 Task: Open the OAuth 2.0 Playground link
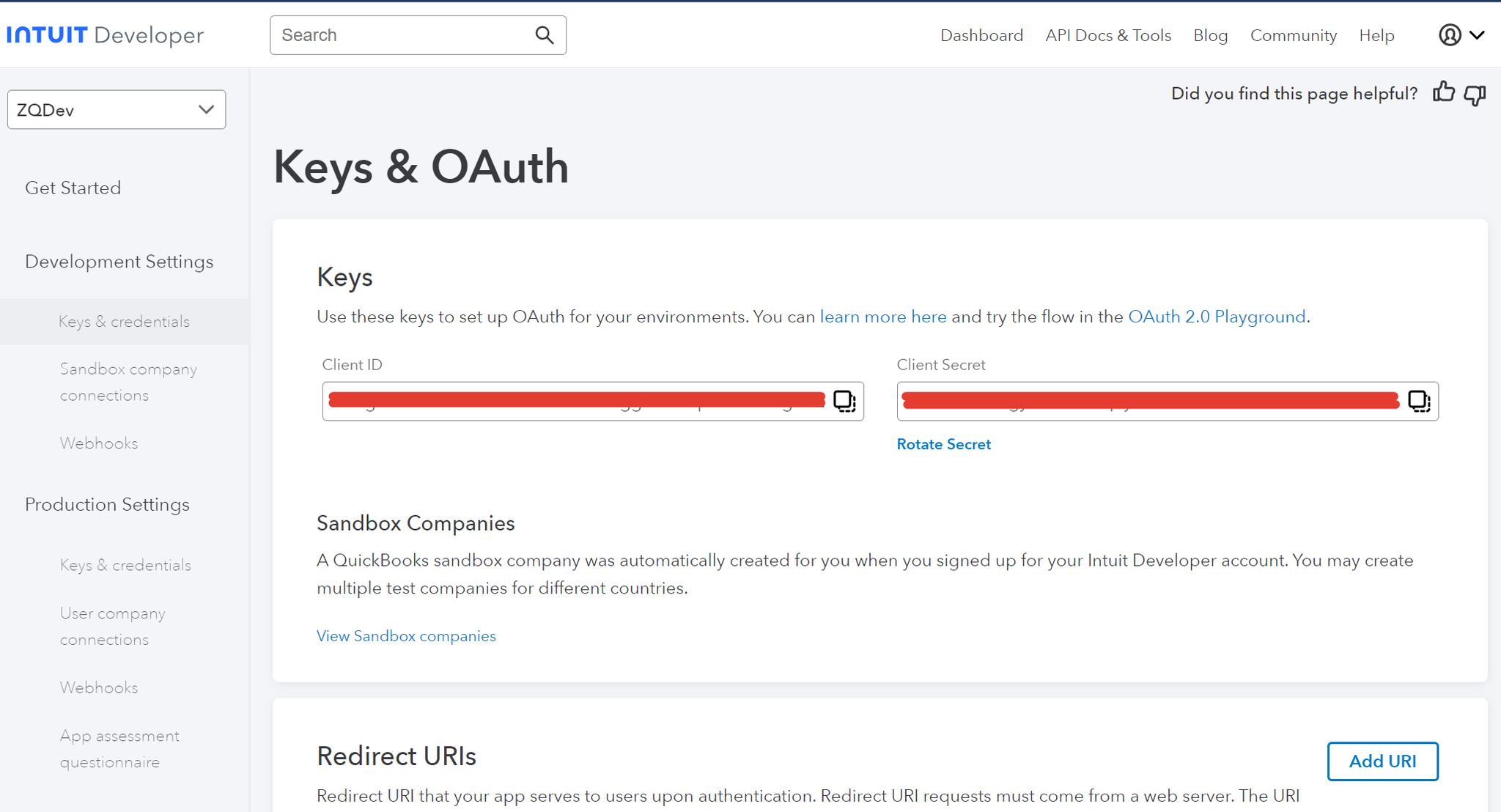[1217, 317]
